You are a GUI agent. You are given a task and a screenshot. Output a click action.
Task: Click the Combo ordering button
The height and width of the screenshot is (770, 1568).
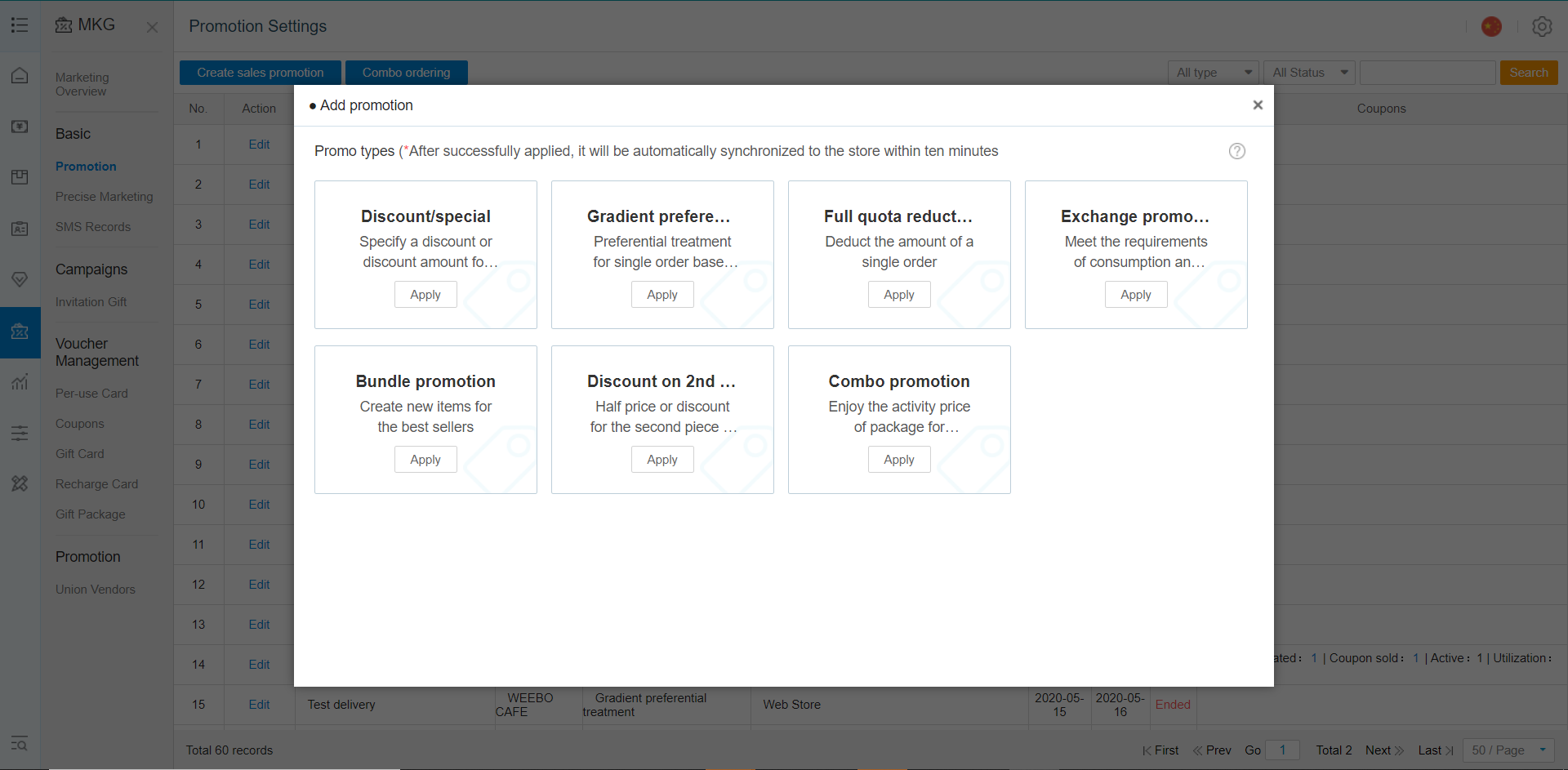pyautogui.click(x=407, y=73)
